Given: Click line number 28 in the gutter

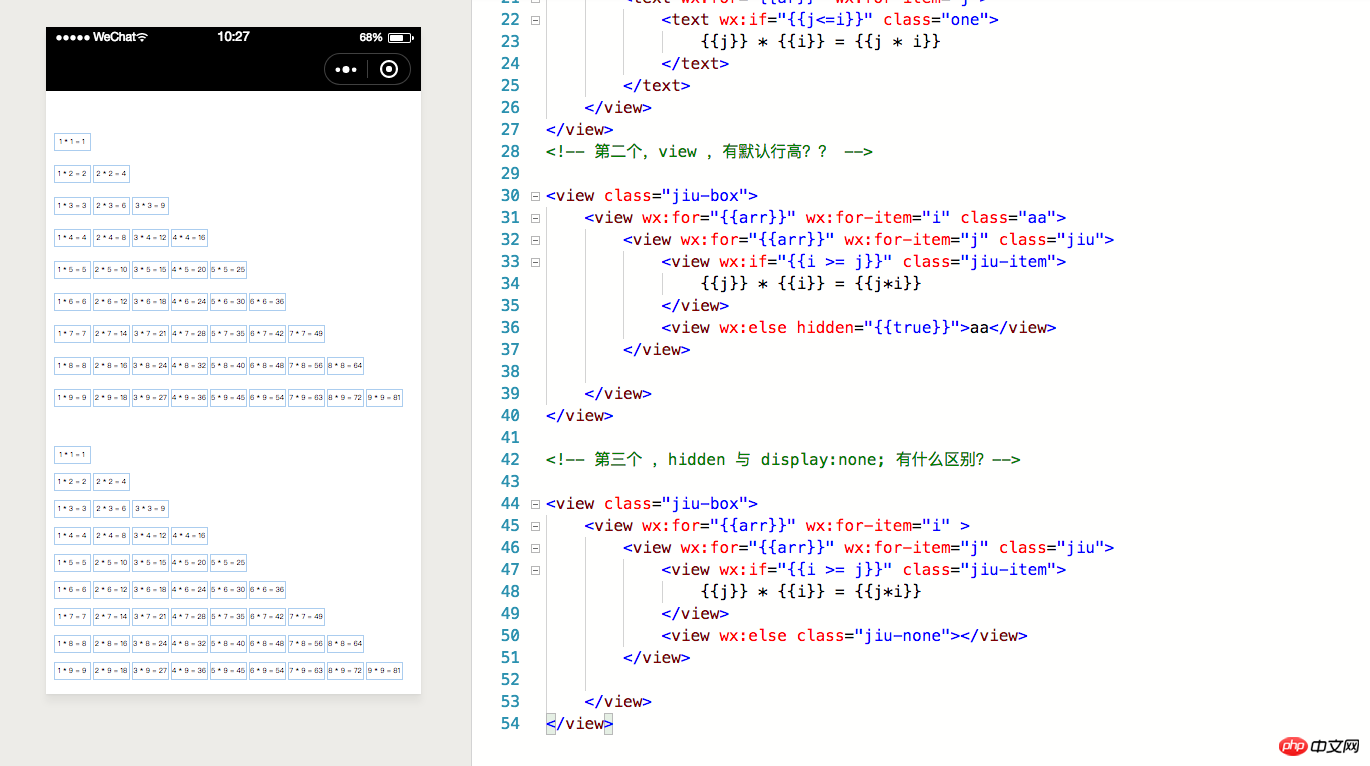Looking at the screenshot, I should click(x=510, y=151).
